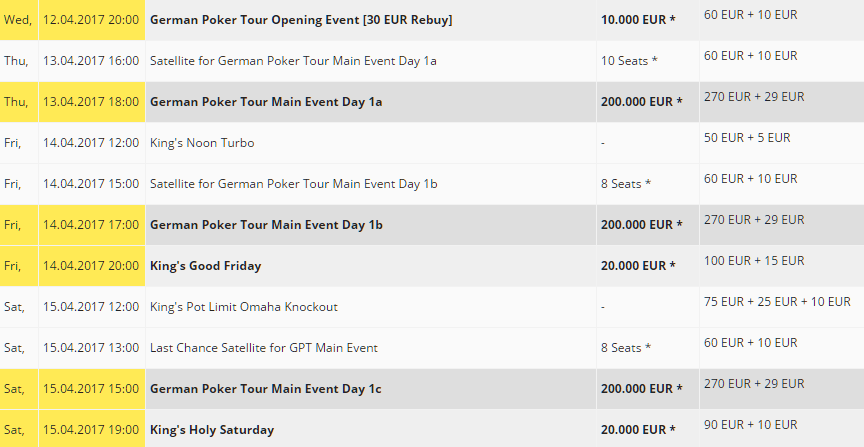Click the 15.04.2017 19:00 date cell
The width and height of the screenshot is (864, 447).
pos(91,430)
